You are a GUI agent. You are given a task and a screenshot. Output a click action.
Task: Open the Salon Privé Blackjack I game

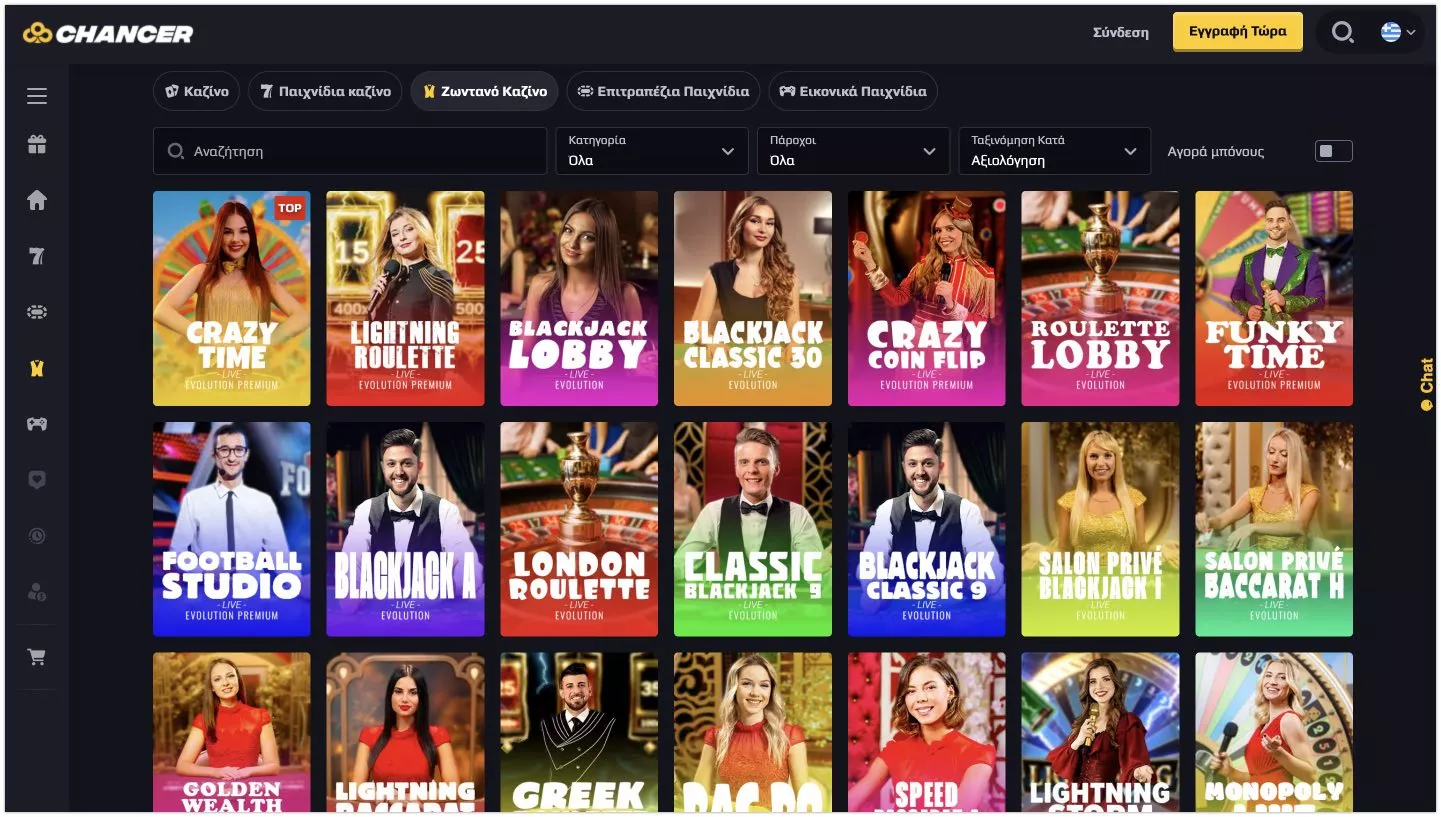(x=1100, y=529)
